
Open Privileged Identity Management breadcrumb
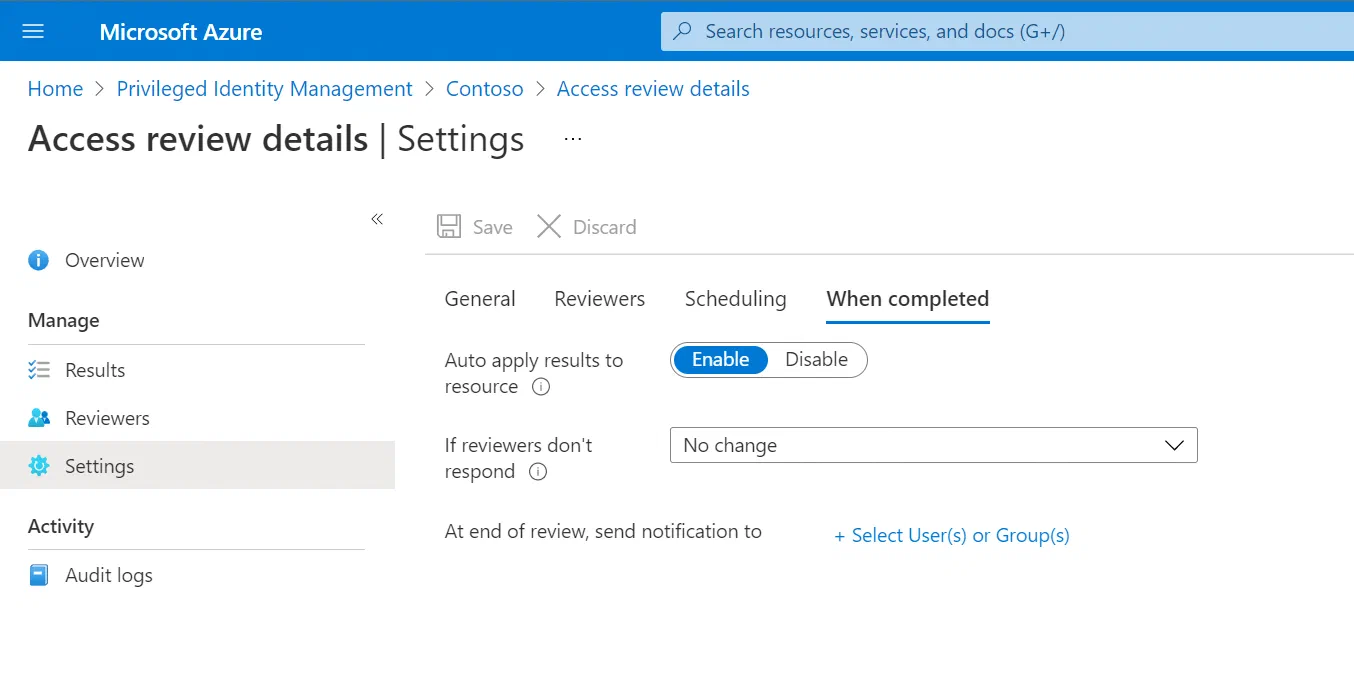(264, 89)
